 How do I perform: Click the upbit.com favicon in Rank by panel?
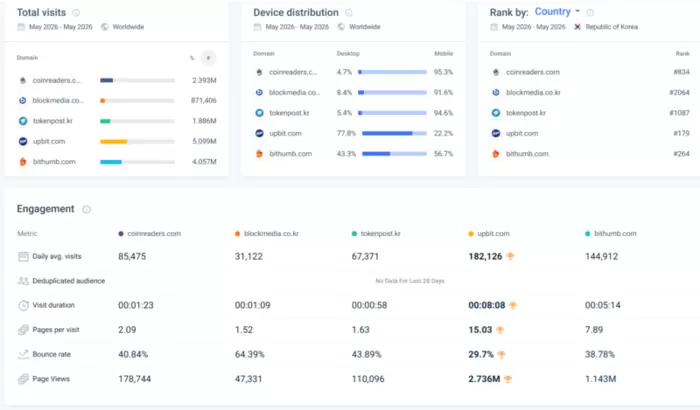[496, 133]
